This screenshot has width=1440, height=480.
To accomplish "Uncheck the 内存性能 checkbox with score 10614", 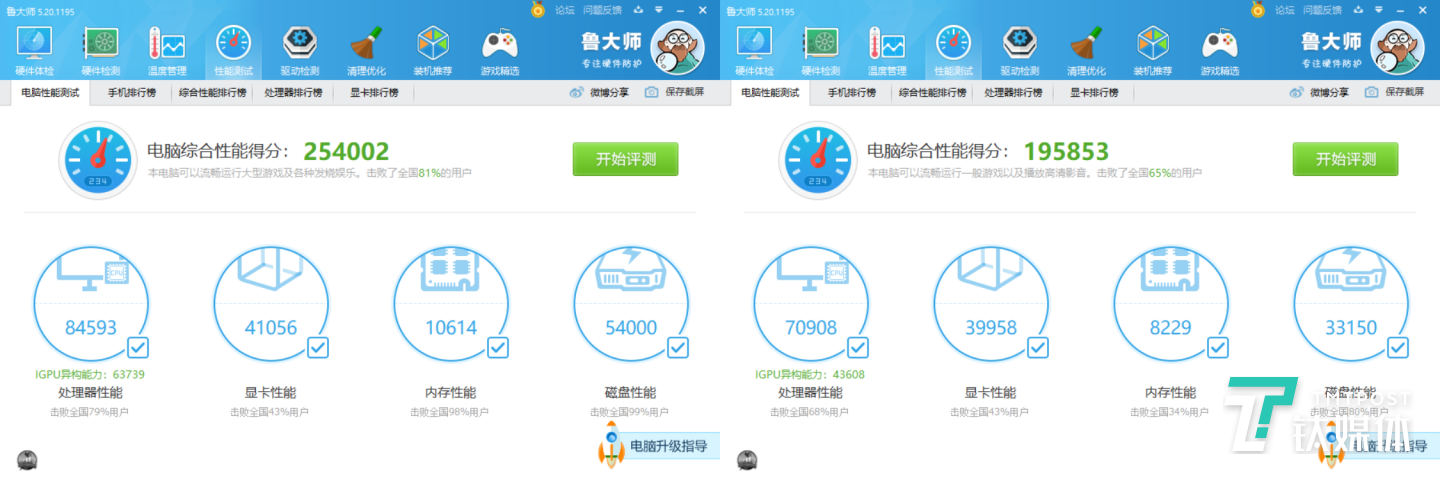I will tap(498, 348).
